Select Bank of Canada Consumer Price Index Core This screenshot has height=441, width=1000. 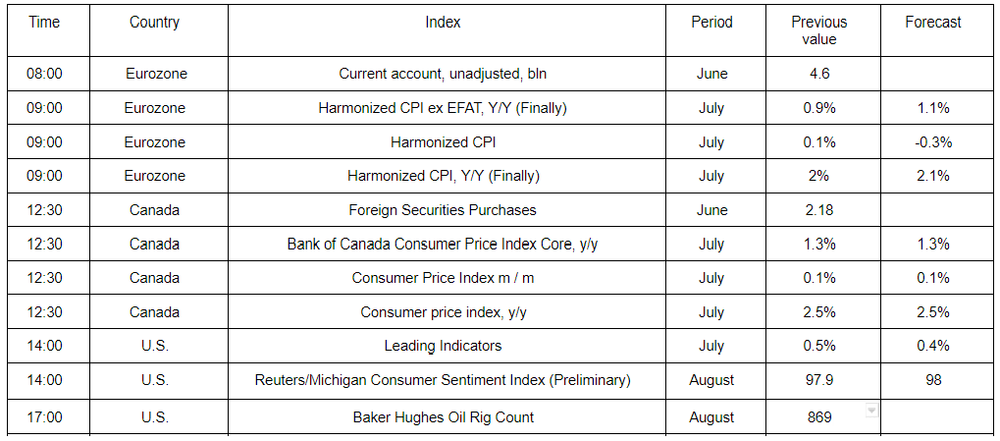(443, 244)
